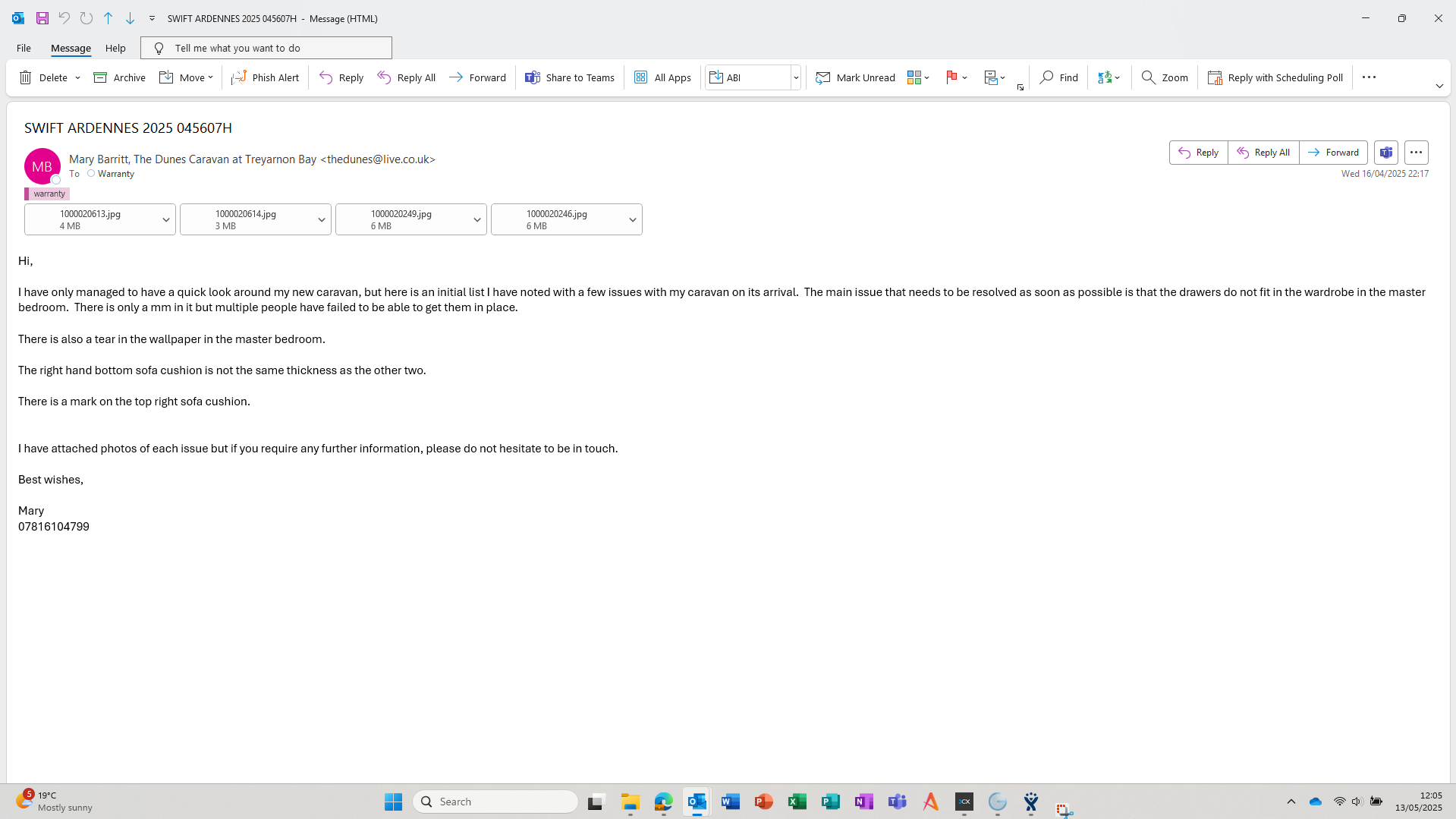1456x819 pixels.
Task: Expand dropdown for 1000020246.jpg attachment
Action: pos(632,220)
